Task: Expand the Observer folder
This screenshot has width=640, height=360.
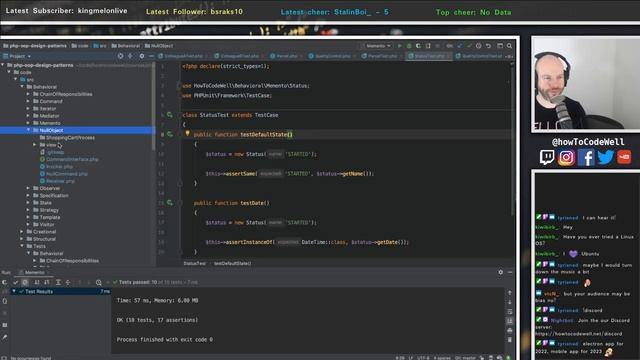Action: [29, 188]
